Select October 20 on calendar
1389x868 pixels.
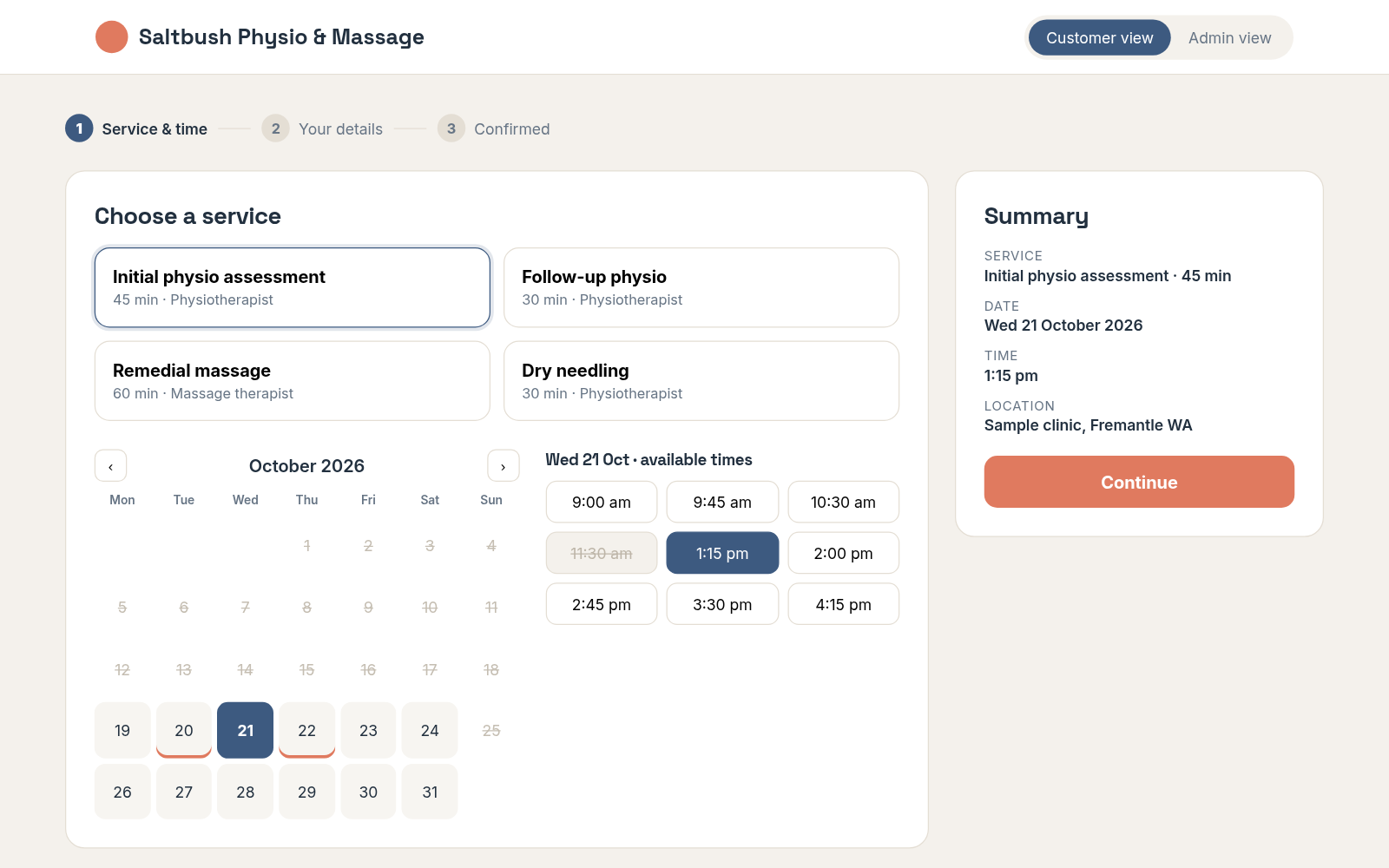[x=184, y=731]
